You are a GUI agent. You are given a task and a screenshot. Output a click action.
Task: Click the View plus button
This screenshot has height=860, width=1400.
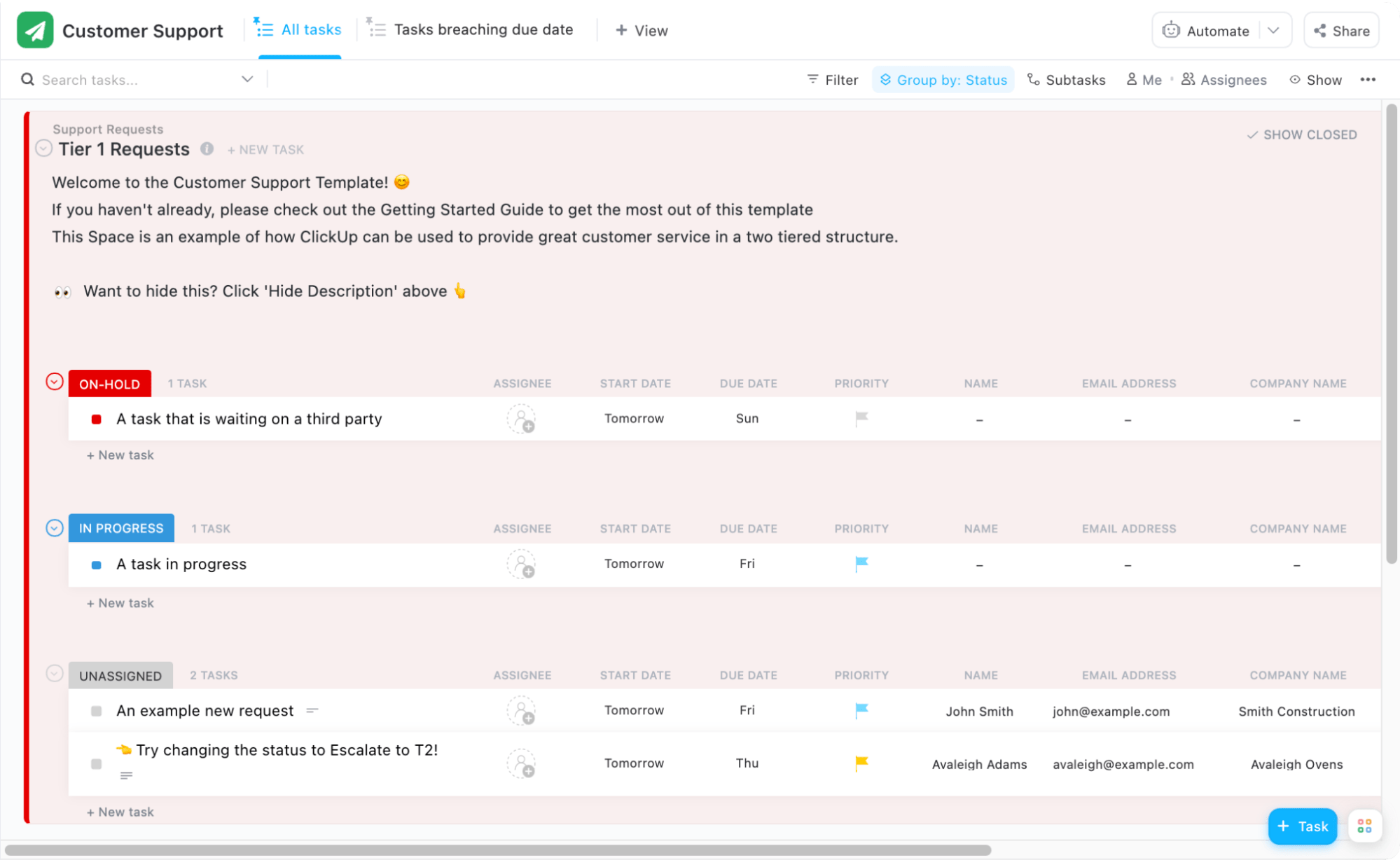[x=641, y=30]
